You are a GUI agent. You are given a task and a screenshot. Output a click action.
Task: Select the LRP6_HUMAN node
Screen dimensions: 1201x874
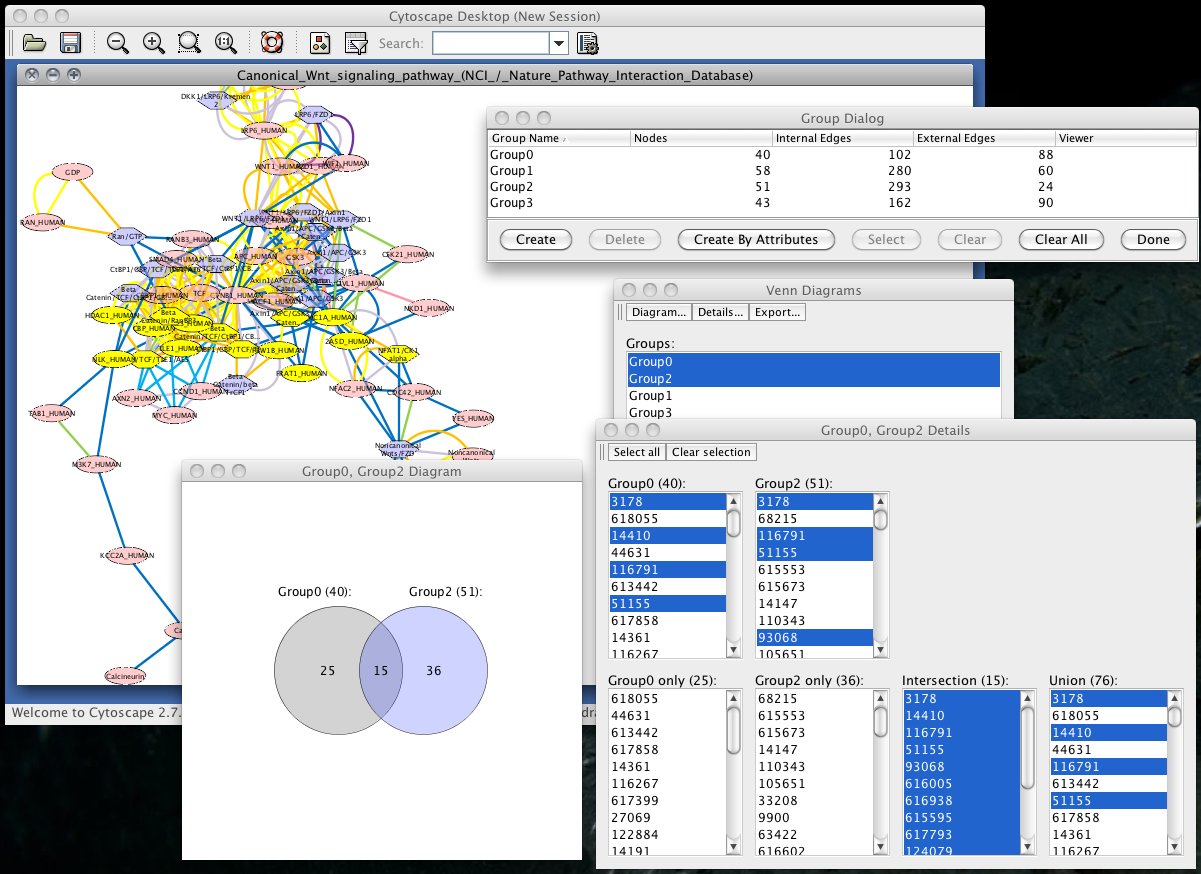(266, 130)
